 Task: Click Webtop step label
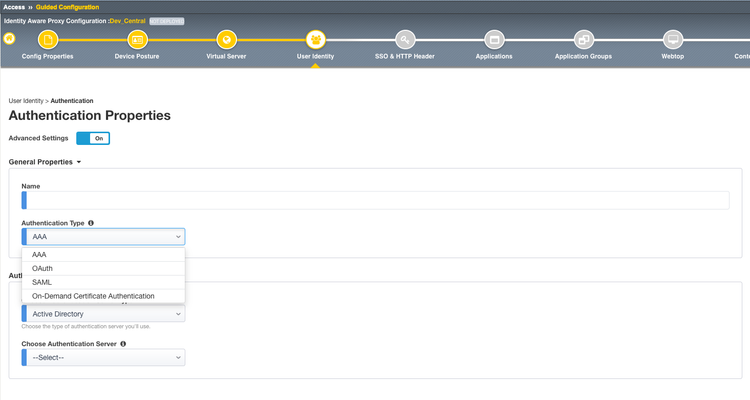point(673,56)
